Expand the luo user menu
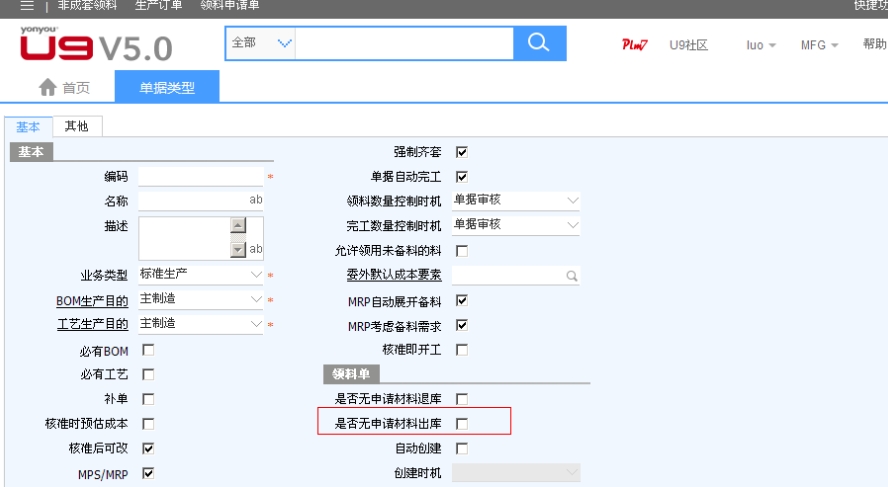Image resolution: width=888 pixels, height=487 pixels. [761, 45]
